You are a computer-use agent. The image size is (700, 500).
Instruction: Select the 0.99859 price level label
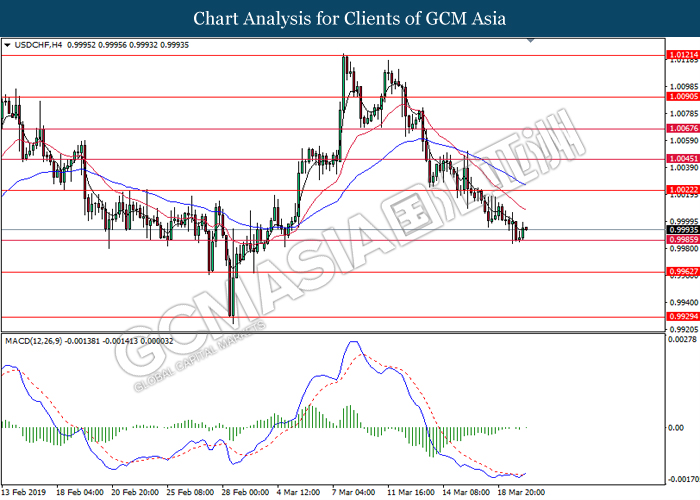pos(683,240)
